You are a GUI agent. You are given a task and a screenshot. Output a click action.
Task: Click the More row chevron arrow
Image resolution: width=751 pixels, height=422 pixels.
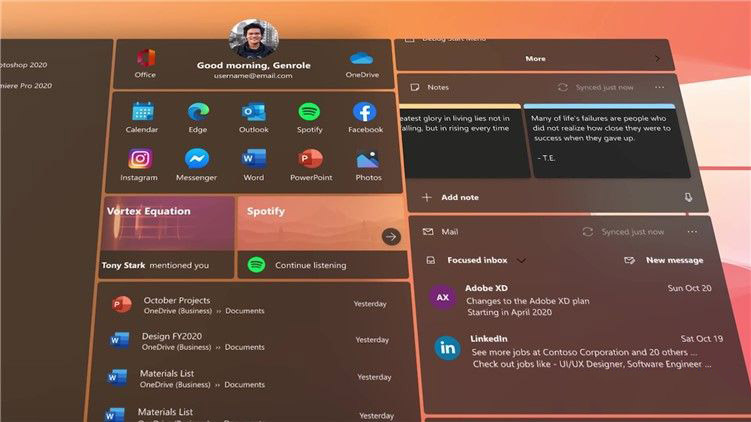(658, 58)
